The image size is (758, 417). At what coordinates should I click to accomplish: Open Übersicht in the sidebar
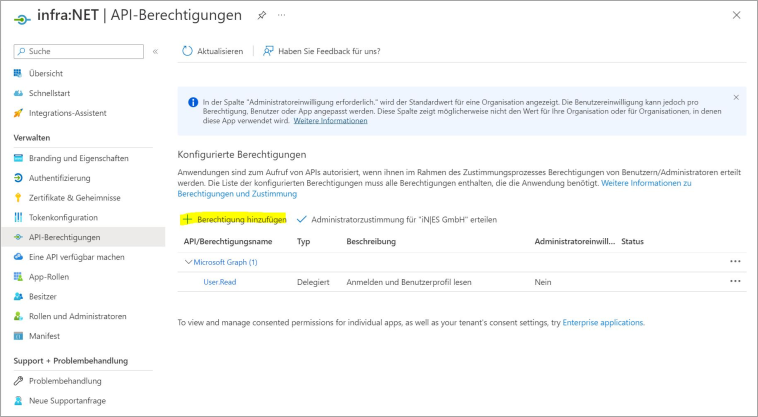coord(47,73)
